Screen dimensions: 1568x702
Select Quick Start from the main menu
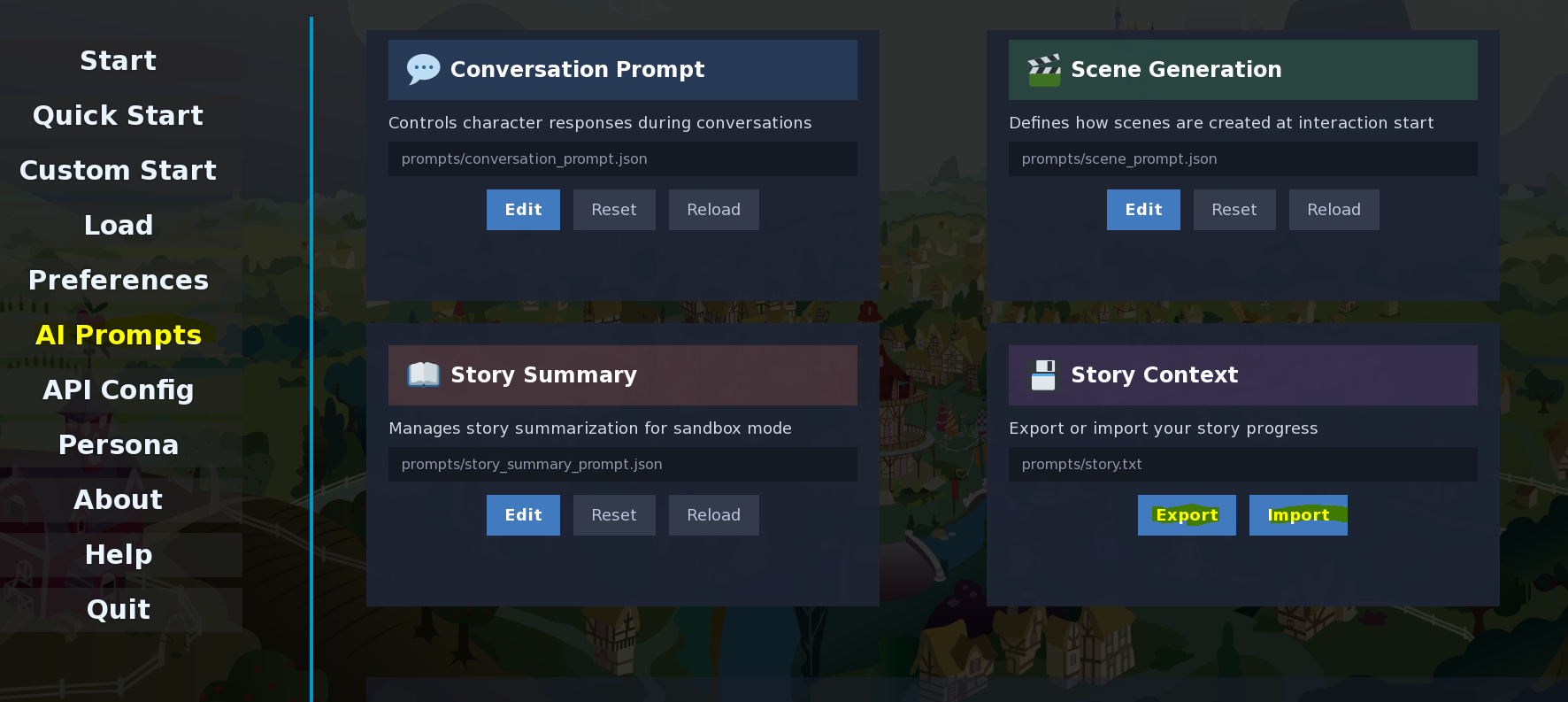click(x=119, y=115)
